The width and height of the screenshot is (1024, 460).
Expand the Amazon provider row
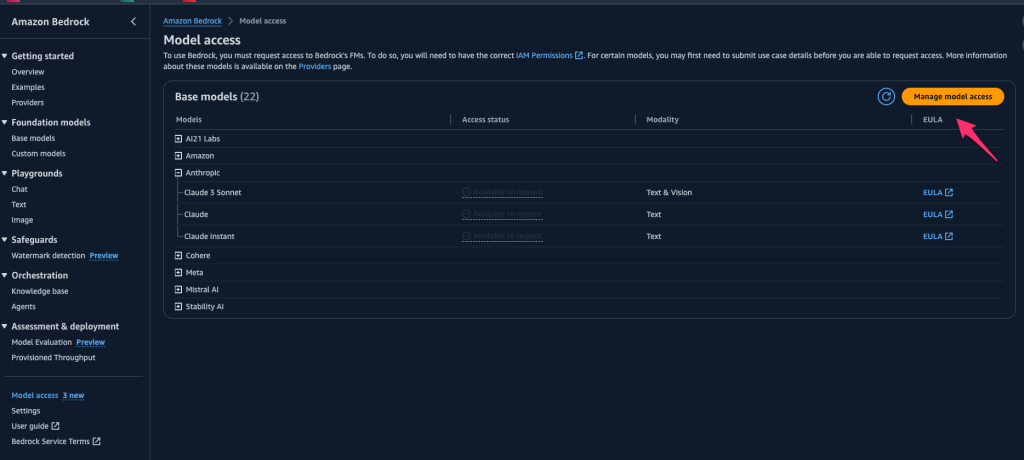(178, 156)
